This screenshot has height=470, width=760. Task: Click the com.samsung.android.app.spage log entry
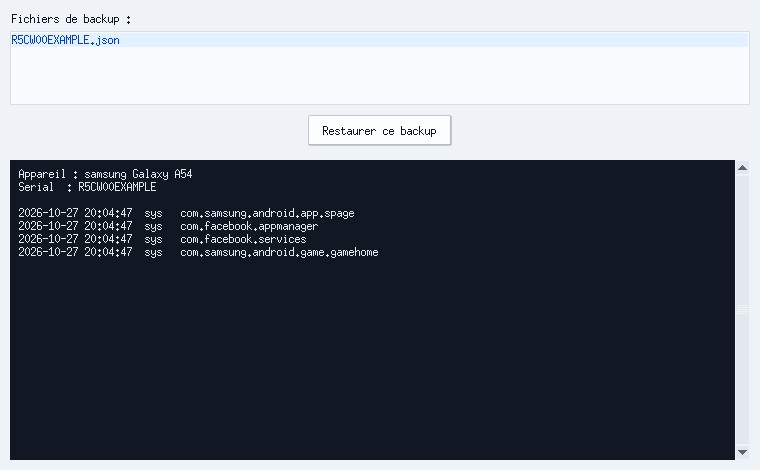[186, 213]
